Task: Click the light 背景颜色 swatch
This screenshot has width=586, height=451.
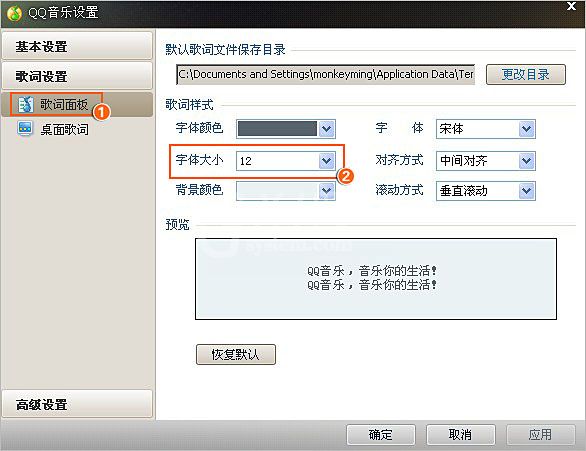Action: [277, 191]
